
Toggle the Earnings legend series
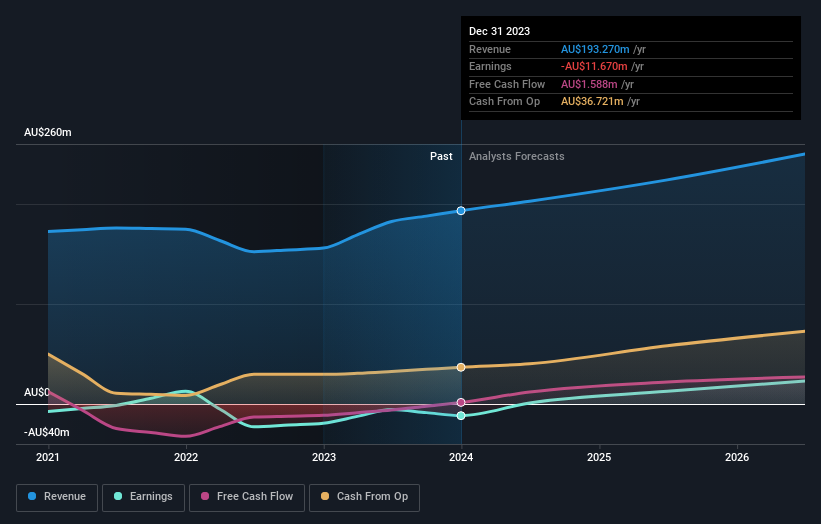coord(143,497)
